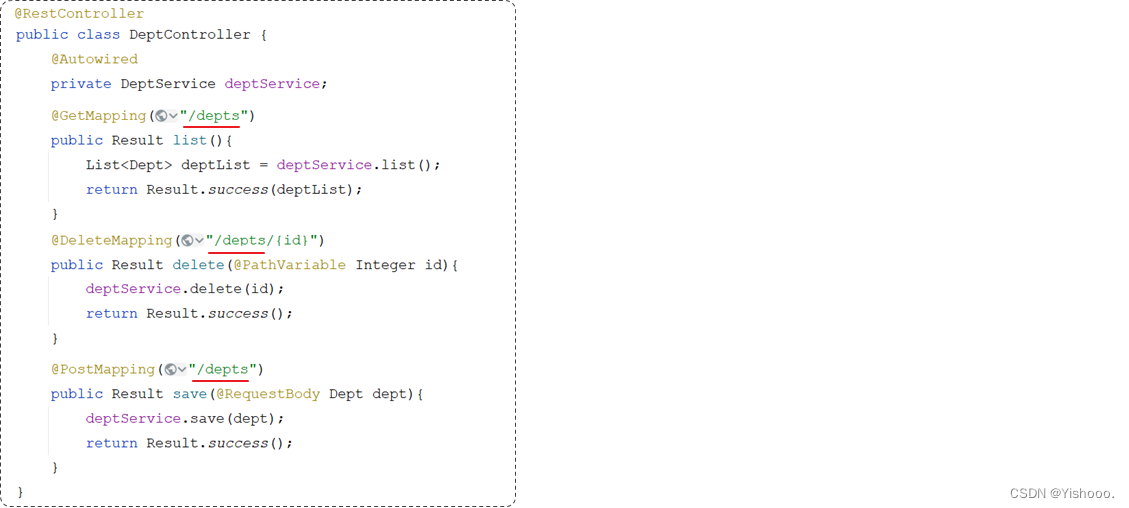This screenshot has height=508, width=1129.
Task: Open the chevron dropdown next to PostMapping URL
Action: pos(182,370)
